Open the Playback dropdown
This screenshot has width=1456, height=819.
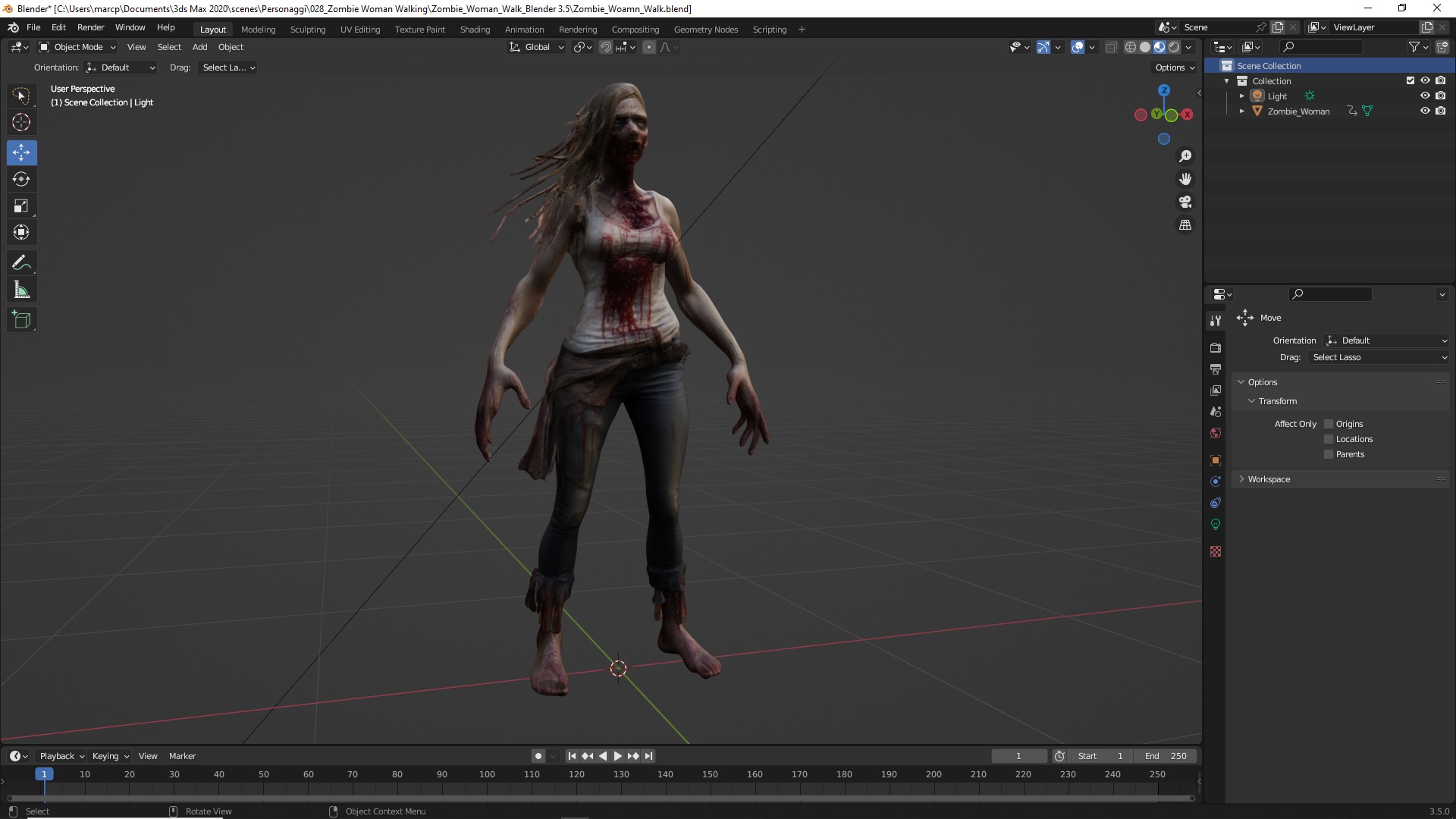pos(62,756)
